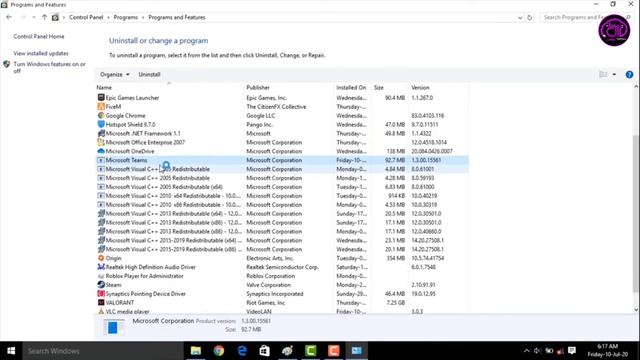640x360 pixels.
Task: Click the VALORANT program icon
Action: pyautogui.click(x=101, y=302)
